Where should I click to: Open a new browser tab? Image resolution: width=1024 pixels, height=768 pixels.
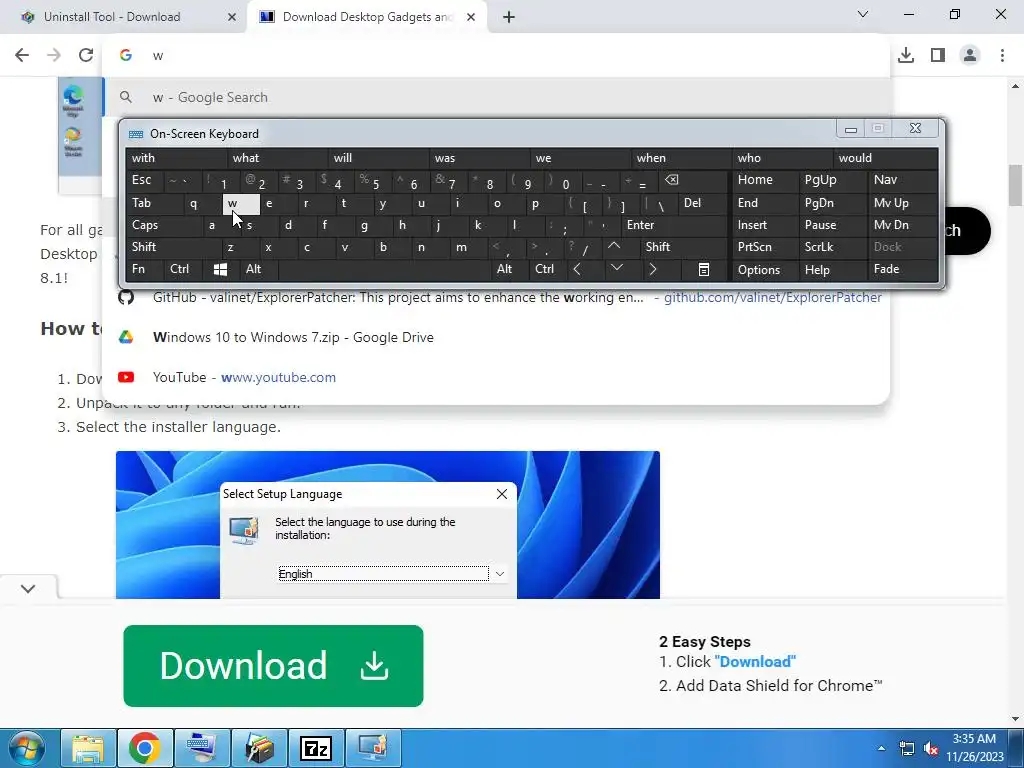(509, 17)
